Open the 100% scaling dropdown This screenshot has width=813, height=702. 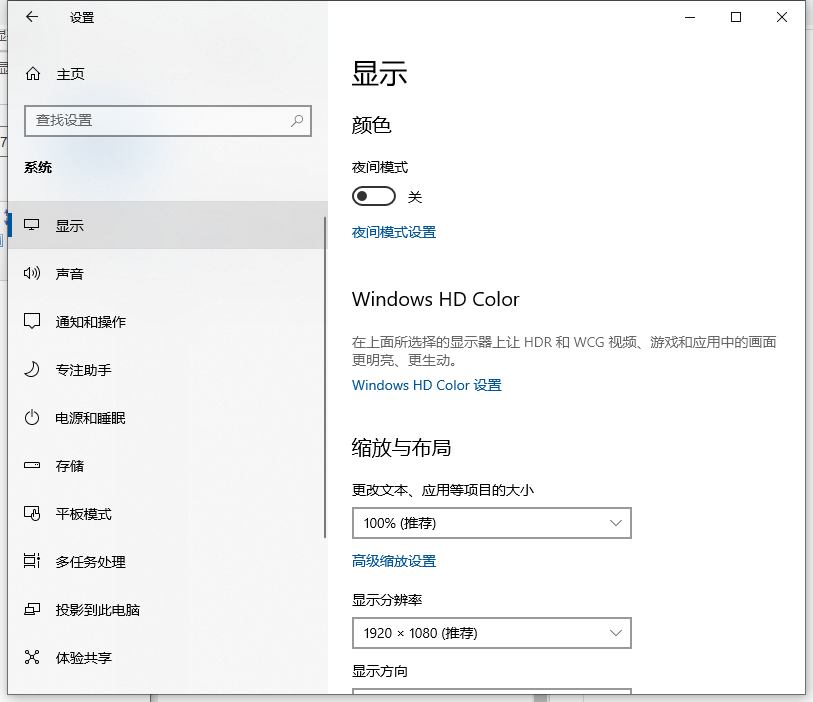click(x=491, y=522)
